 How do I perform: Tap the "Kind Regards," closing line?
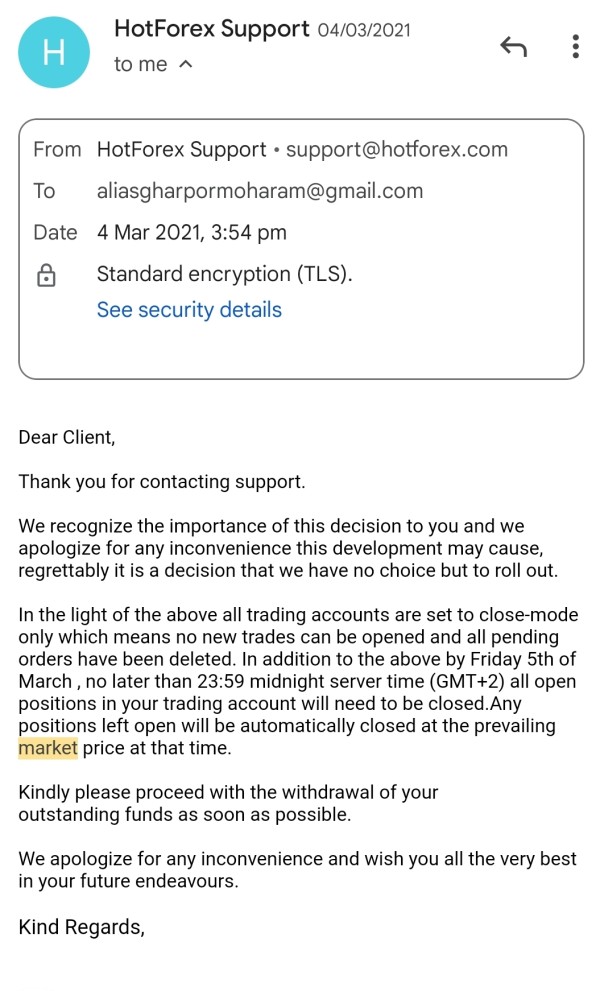tap(81, 927)
